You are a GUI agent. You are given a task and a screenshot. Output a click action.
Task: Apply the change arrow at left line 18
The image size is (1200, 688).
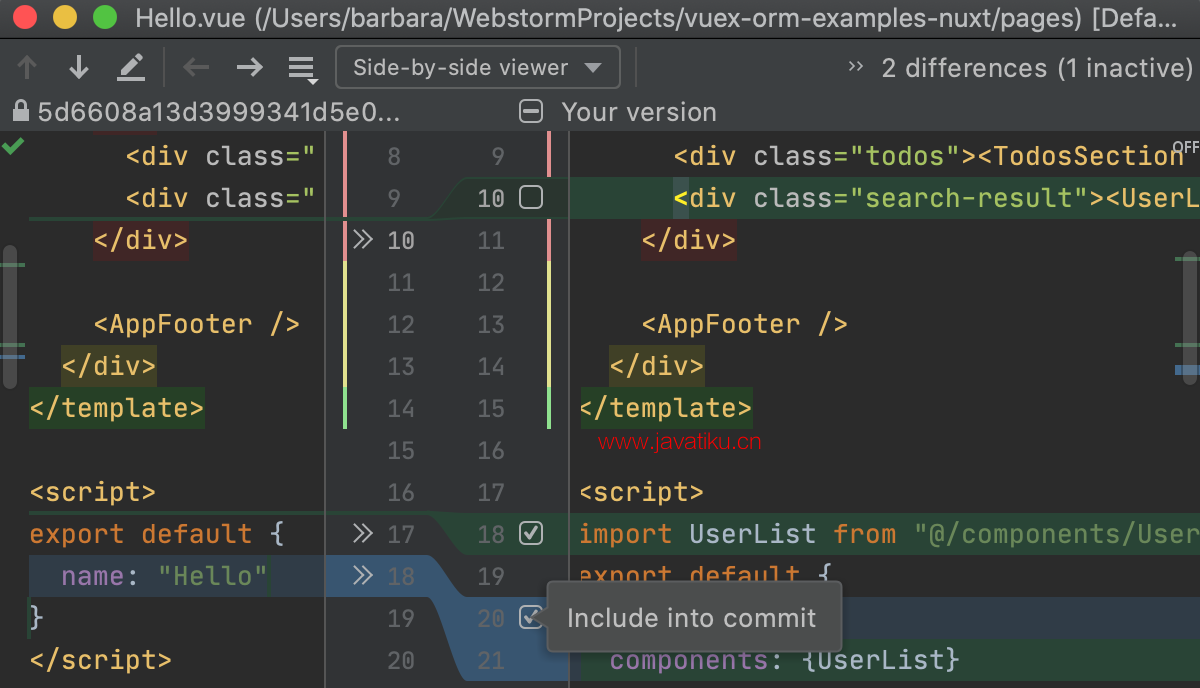pyautogui.click(x=363, y=576)
